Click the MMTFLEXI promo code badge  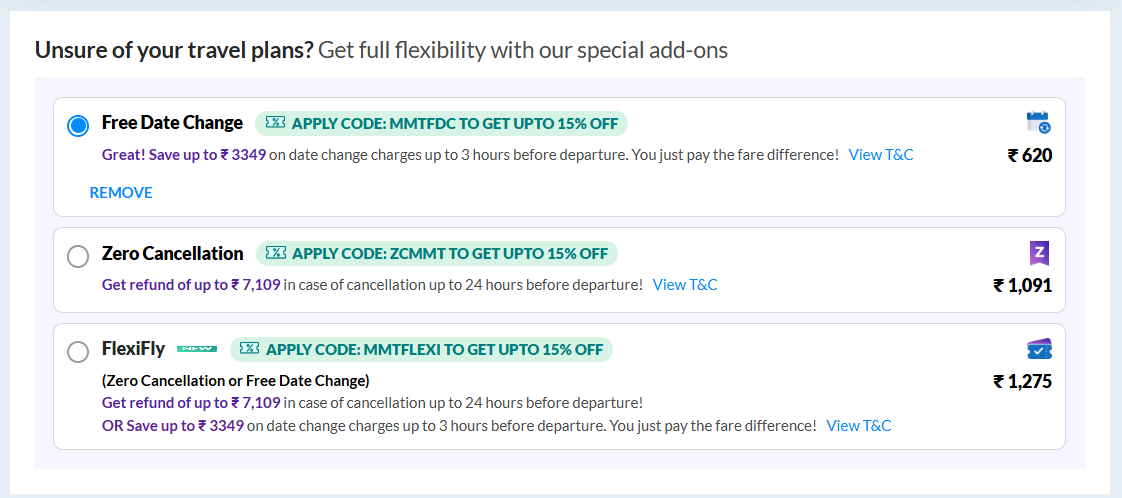coord(422,349)
